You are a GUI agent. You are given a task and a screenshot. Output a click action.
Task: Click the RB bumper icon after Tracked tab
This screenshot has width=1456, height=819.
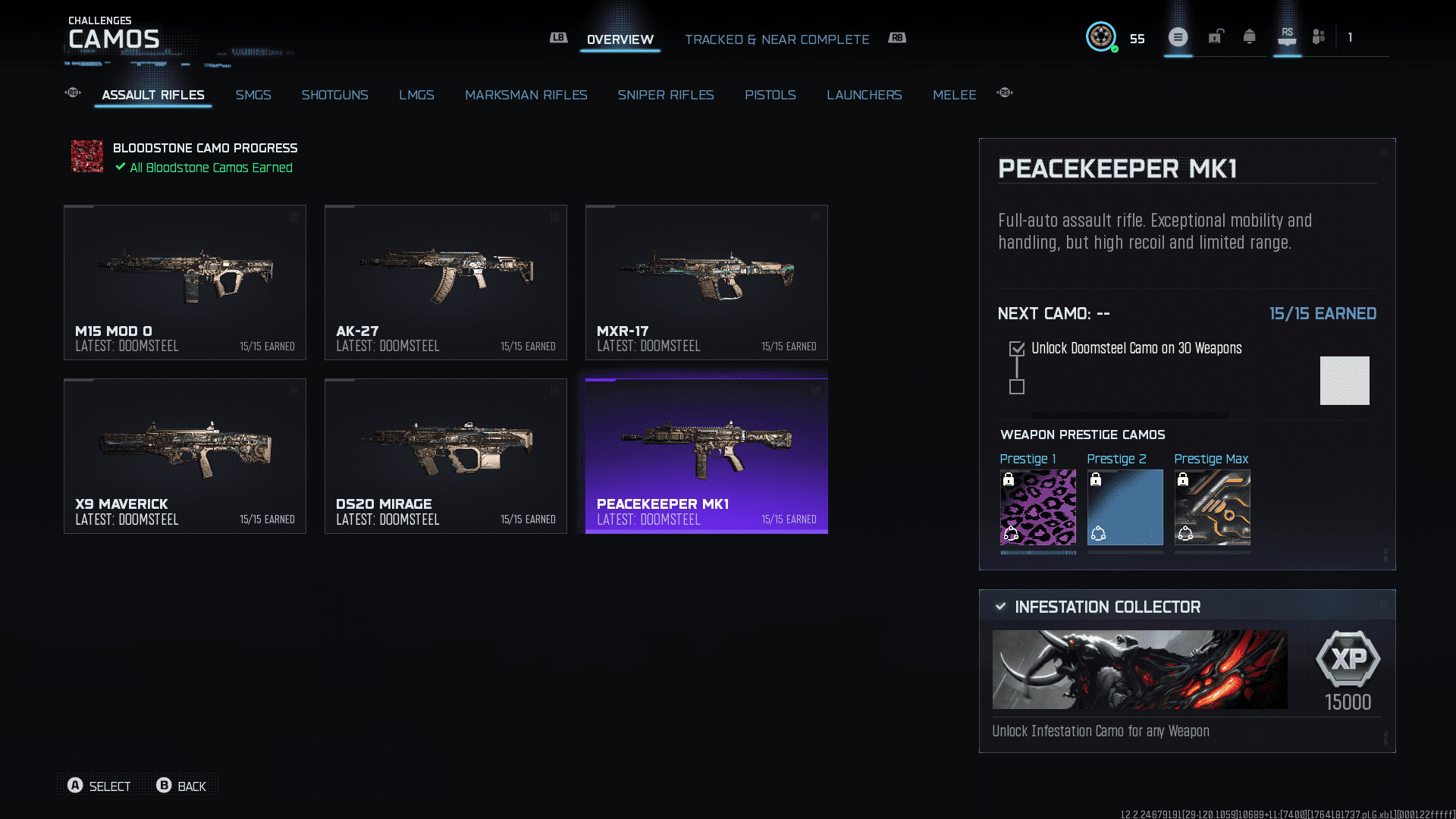pos(897,37)
